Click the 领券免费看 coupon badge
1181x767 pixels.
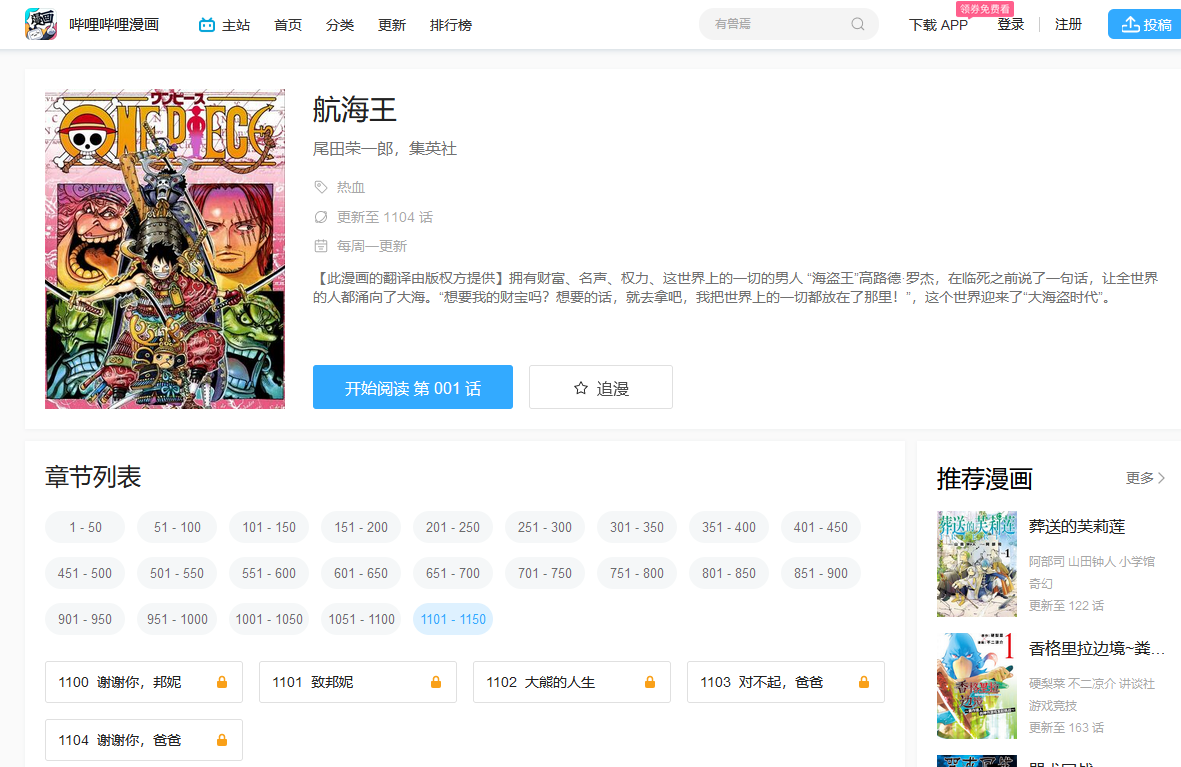pos(984,9)
